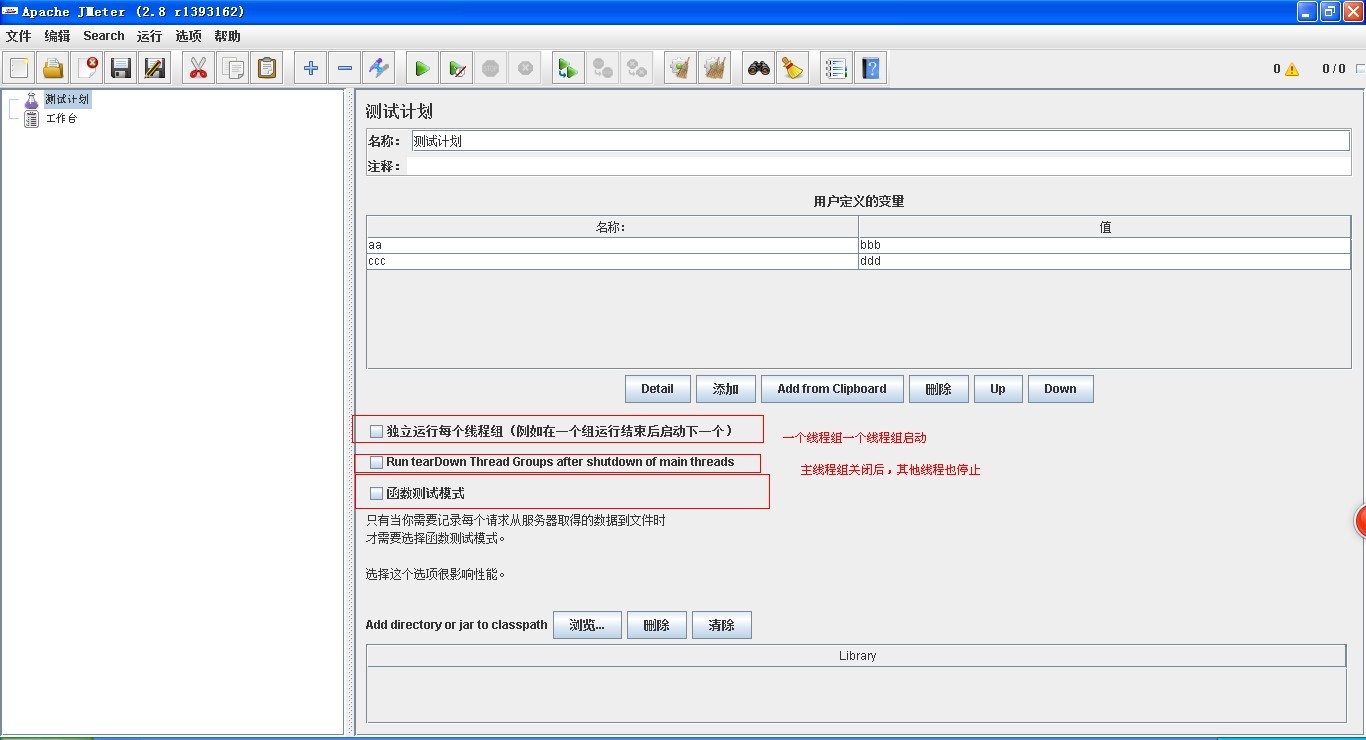Click the 0 / 0 thread counter

click(x=1334, y=69)
